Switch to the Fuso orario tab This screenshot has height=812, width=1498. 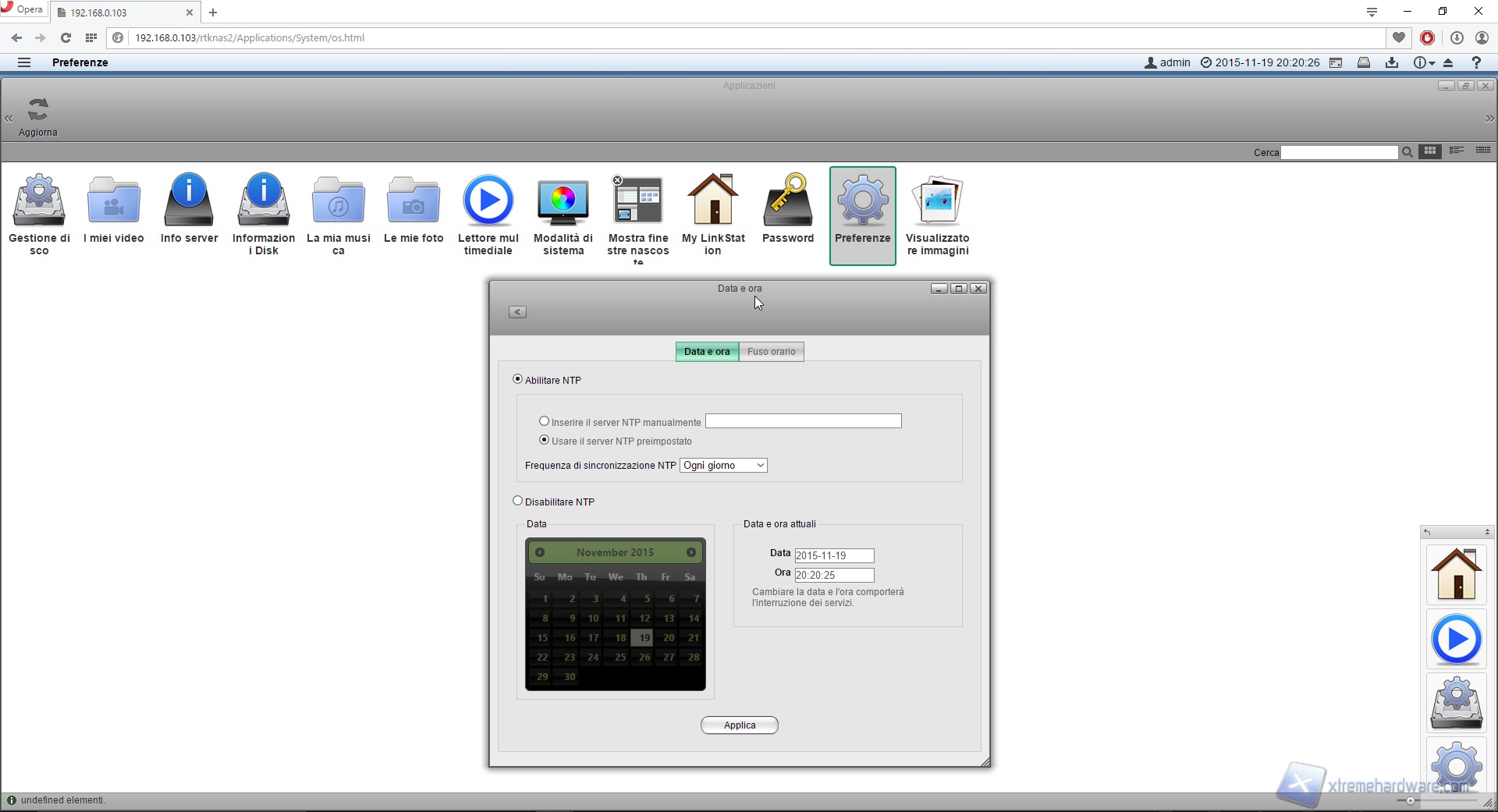coord(771,352)
